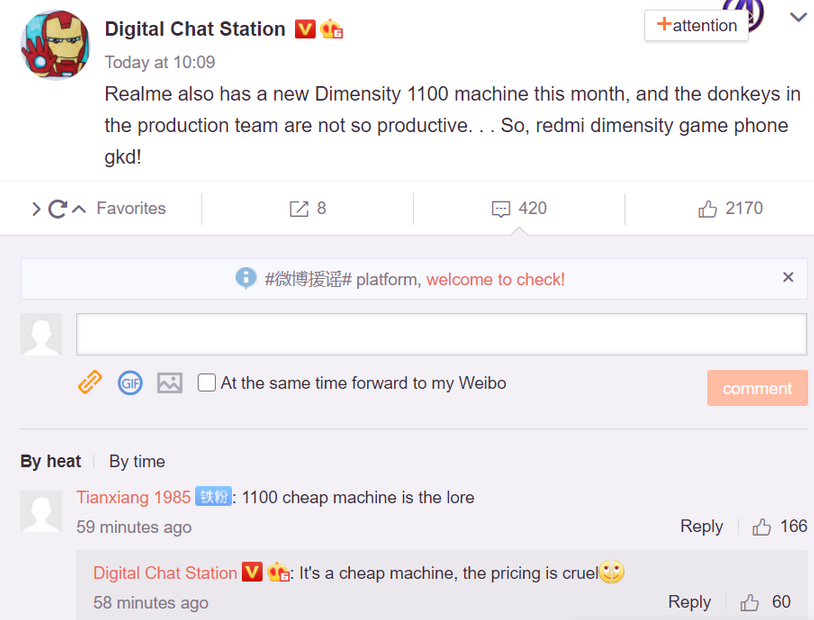The width and height of the screenshot is (814, 620).
Task: Insert a GIF using the GIF icon
Action: 130,382
